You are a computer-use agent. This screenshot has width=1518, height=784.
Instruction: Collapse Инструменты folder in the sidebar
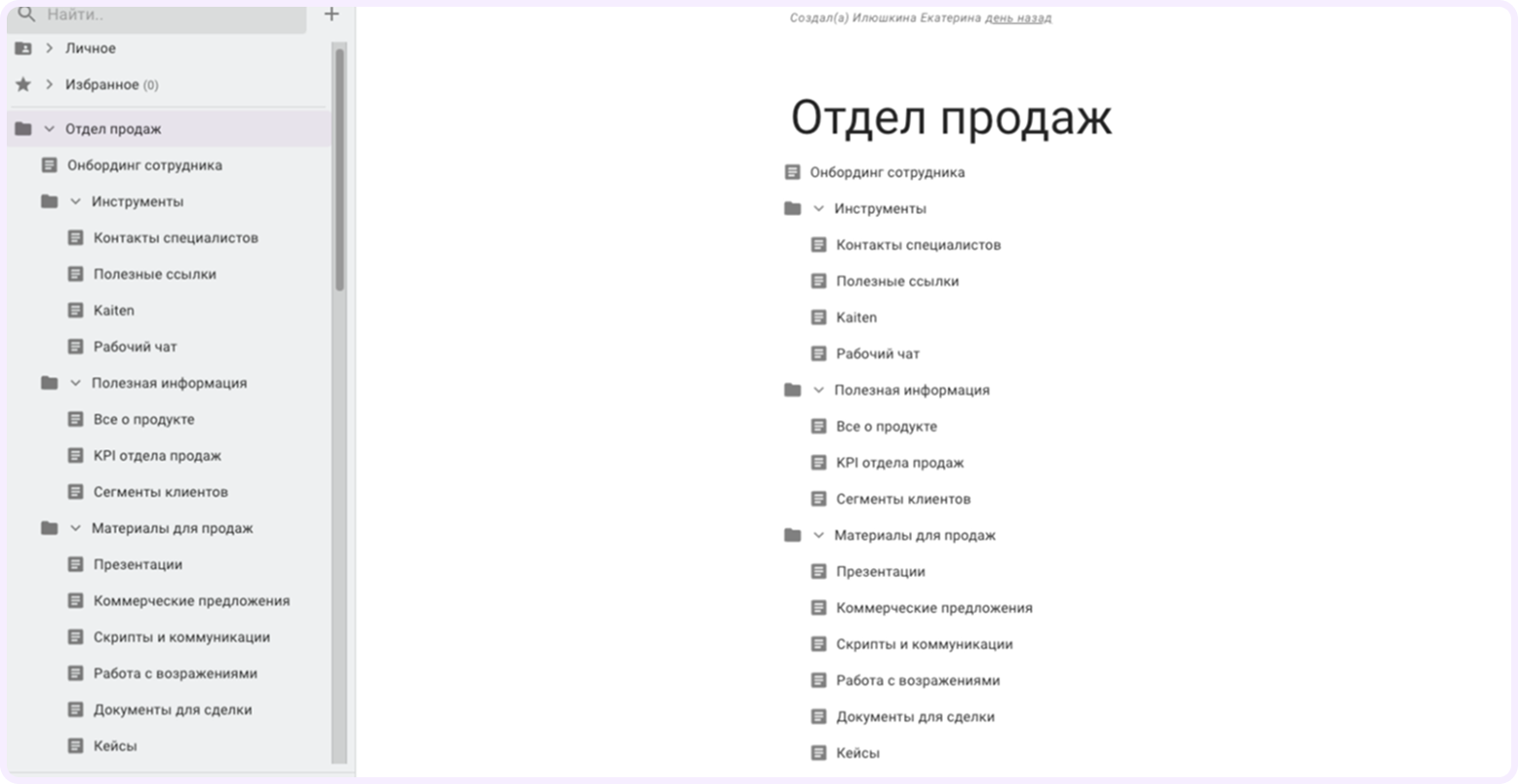(76, 201)
